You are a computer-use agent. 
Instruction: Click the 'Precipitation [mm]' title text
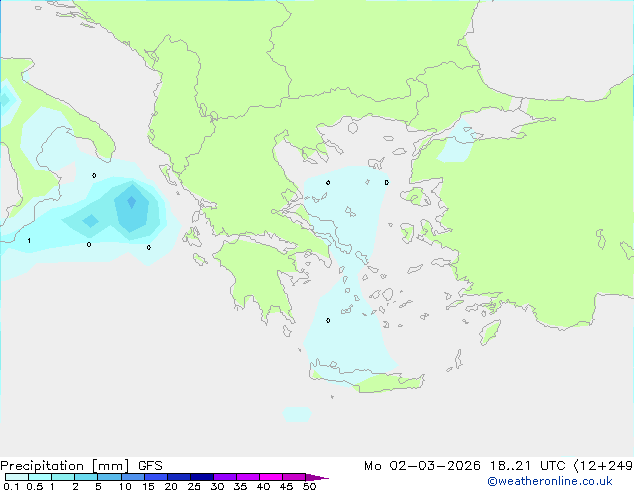point(65,466)
